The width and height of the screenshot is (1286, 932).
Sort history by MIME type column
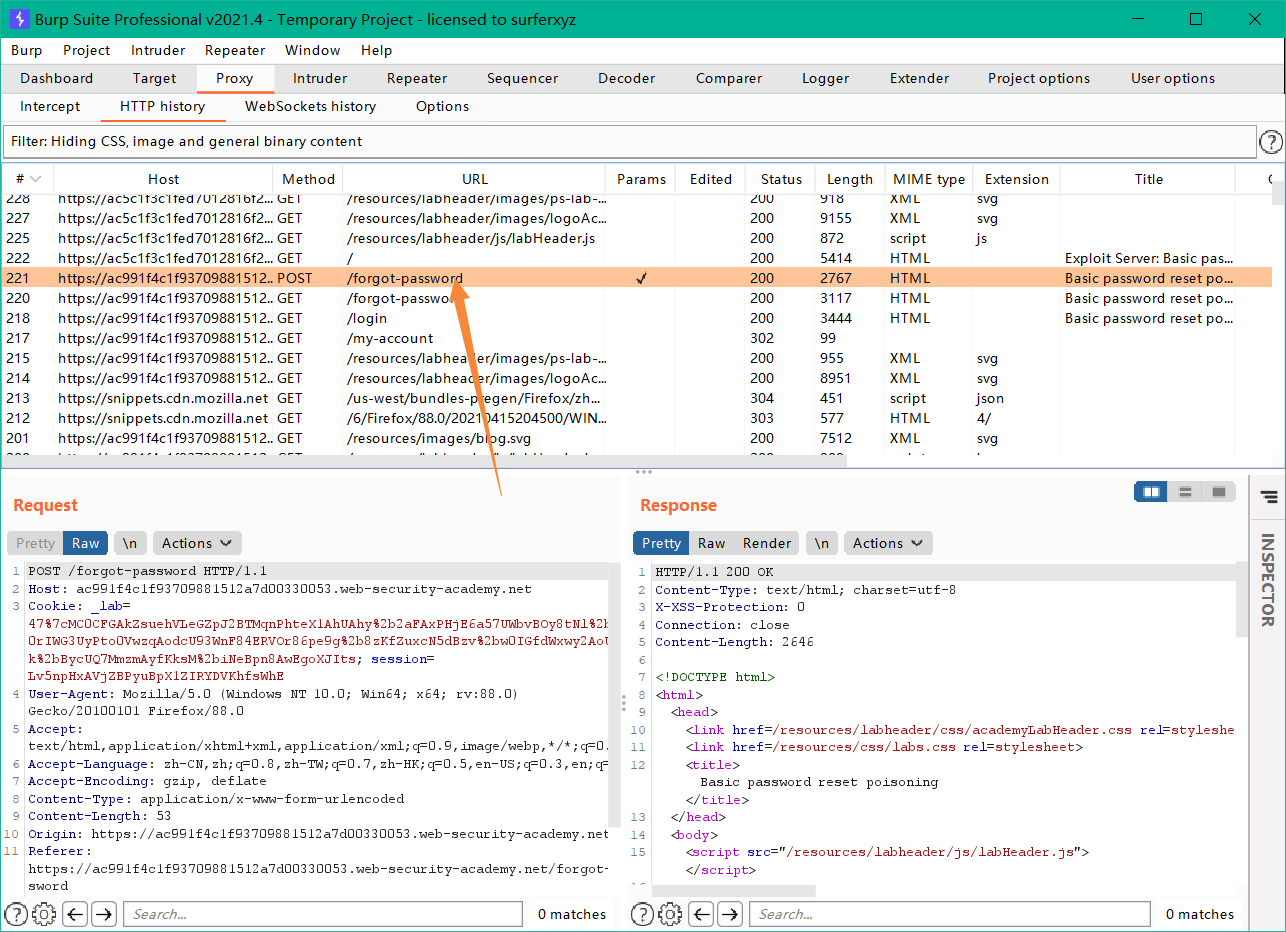click(x=929, y=179)
